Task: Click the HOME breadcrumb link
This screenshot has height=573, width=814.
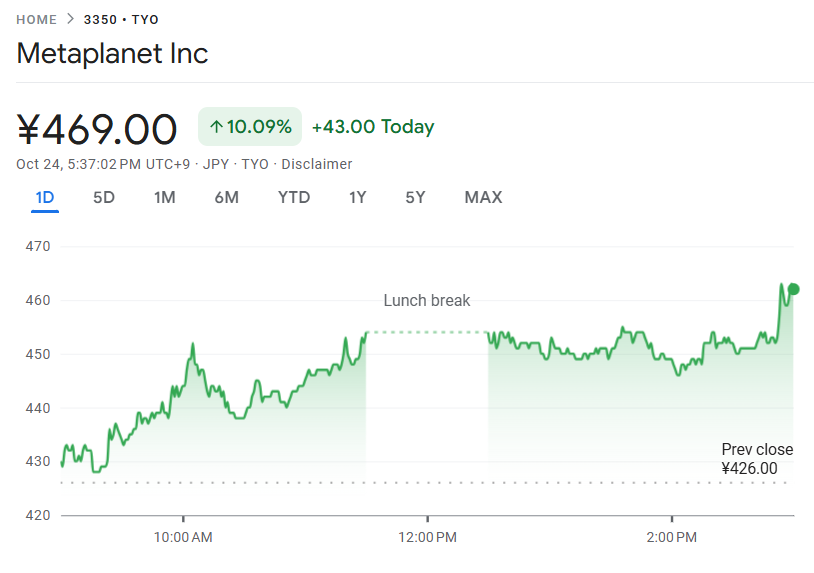Action: (x=36, y=19)
